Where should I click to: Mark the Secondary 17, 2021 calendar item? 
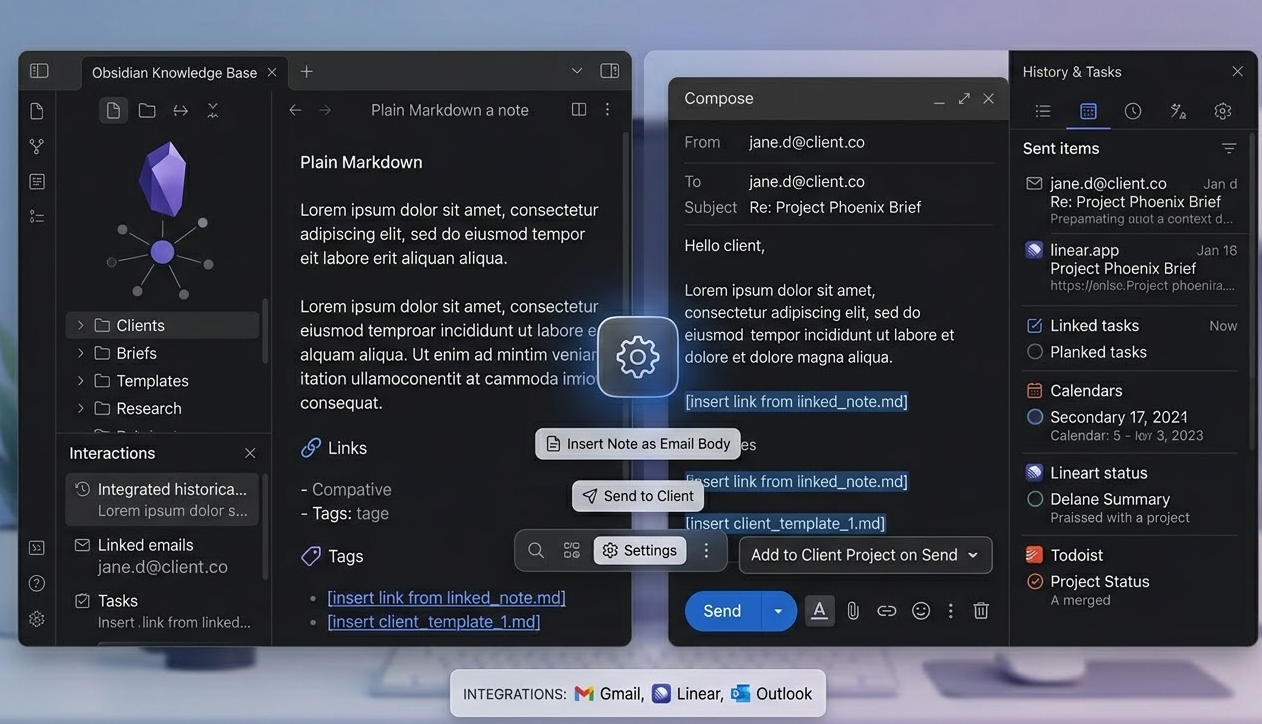[1035, 417]
